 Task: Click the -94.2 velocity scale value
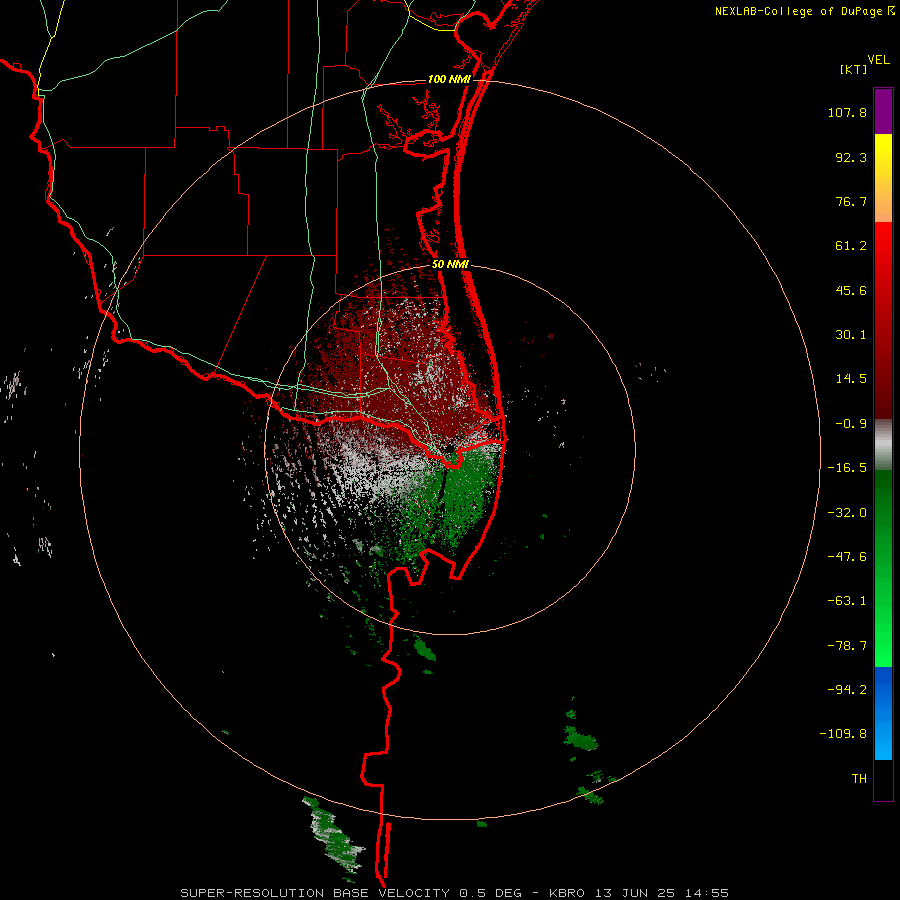(847, 689)
